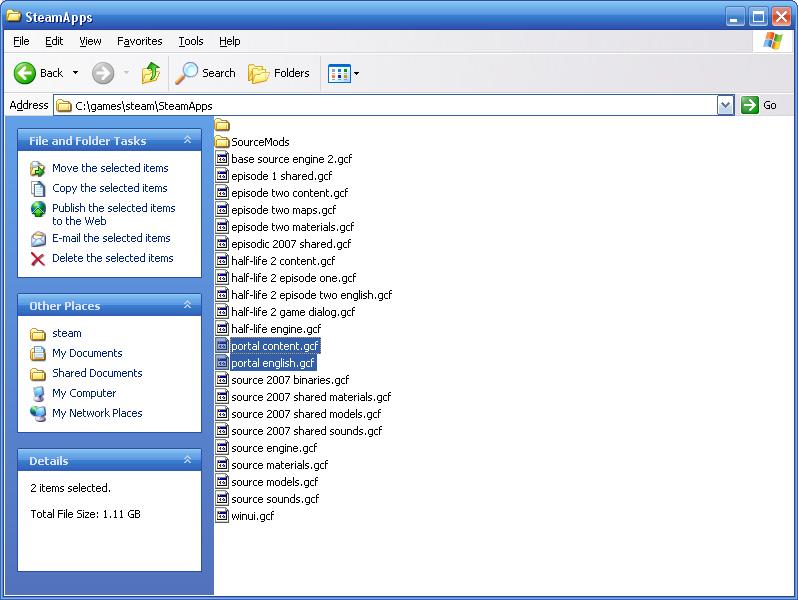Click the highlighted portal english.gcf icon
Image resolution: width=798 pixels, height=600 pixels.
point(222,362)
